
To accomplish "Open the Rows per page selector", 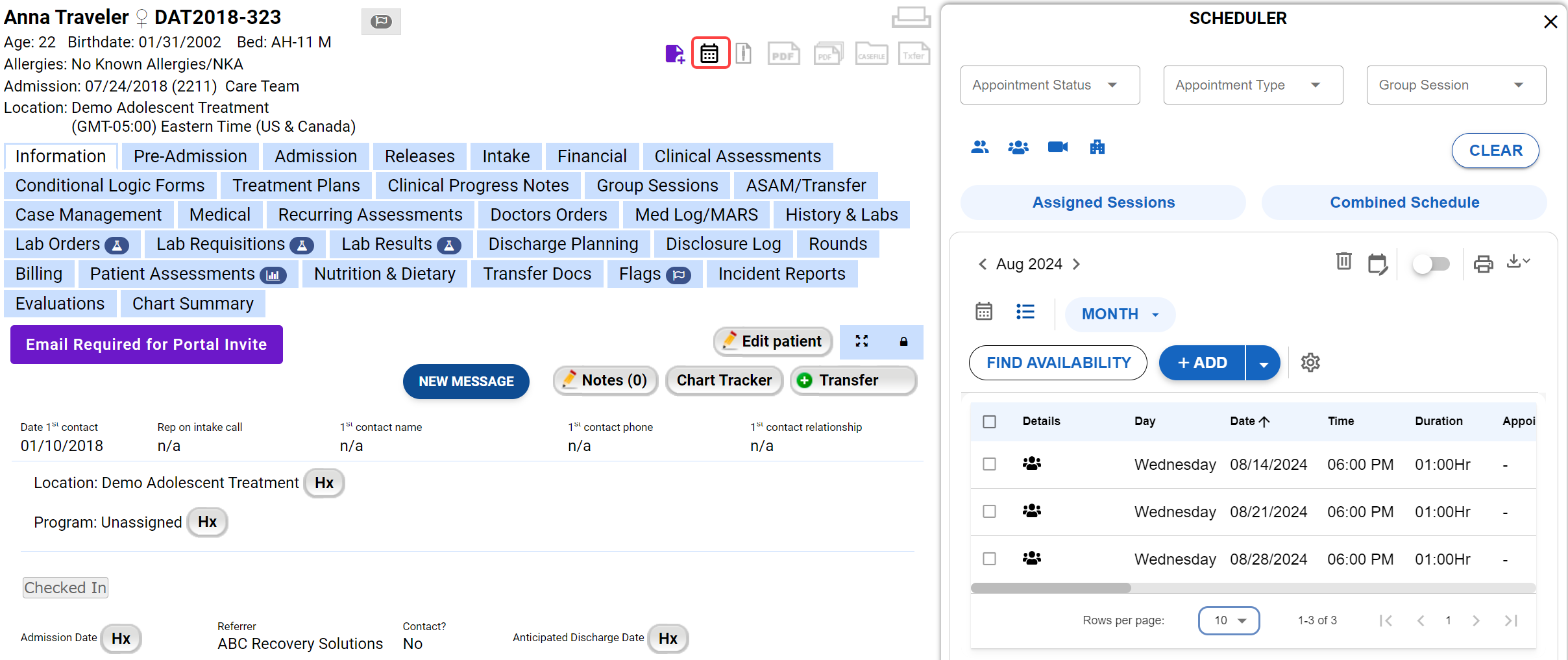I will 1228,620.
